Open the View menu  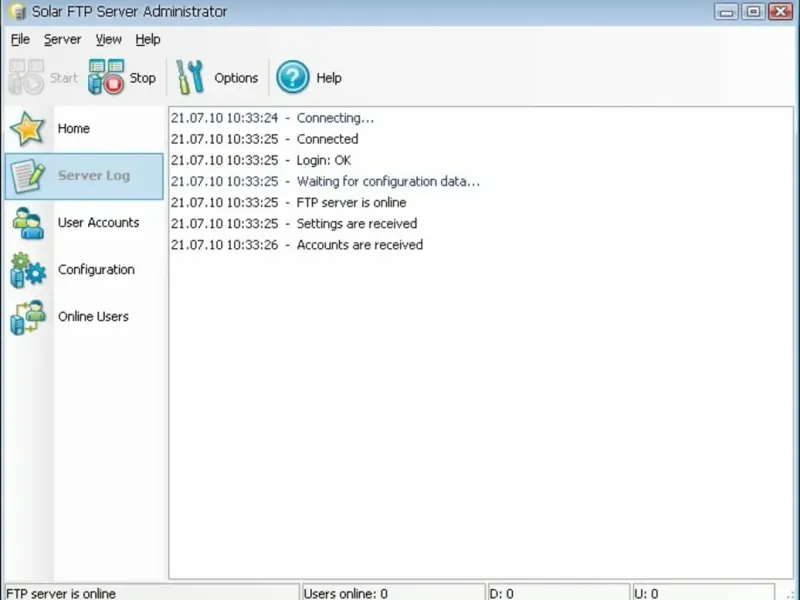pos(109,39)
